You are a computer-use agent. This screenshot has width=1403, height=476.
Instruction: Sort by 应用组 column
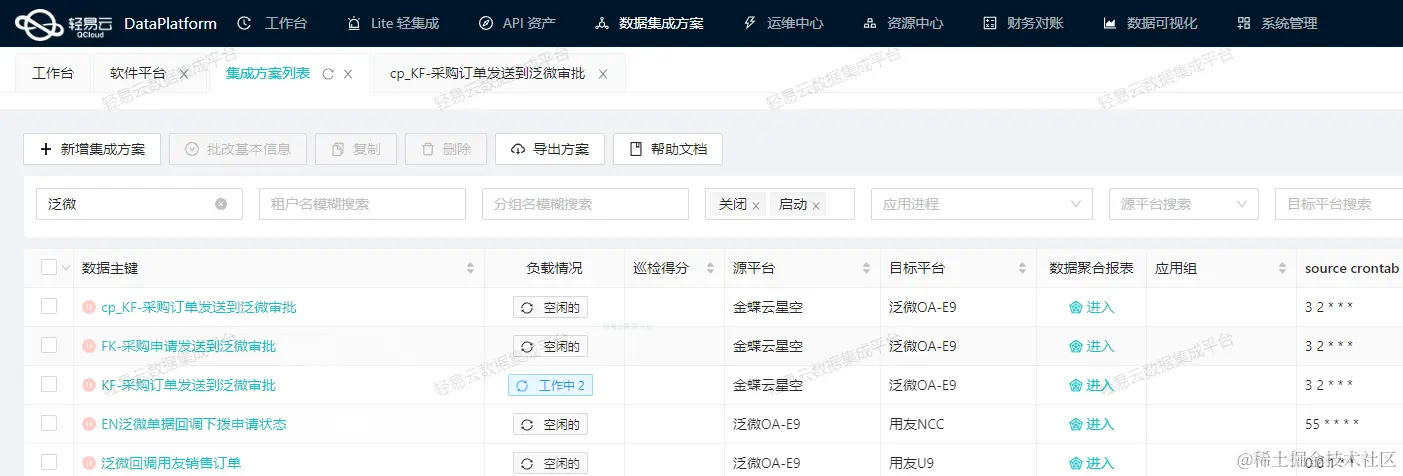1282,268
